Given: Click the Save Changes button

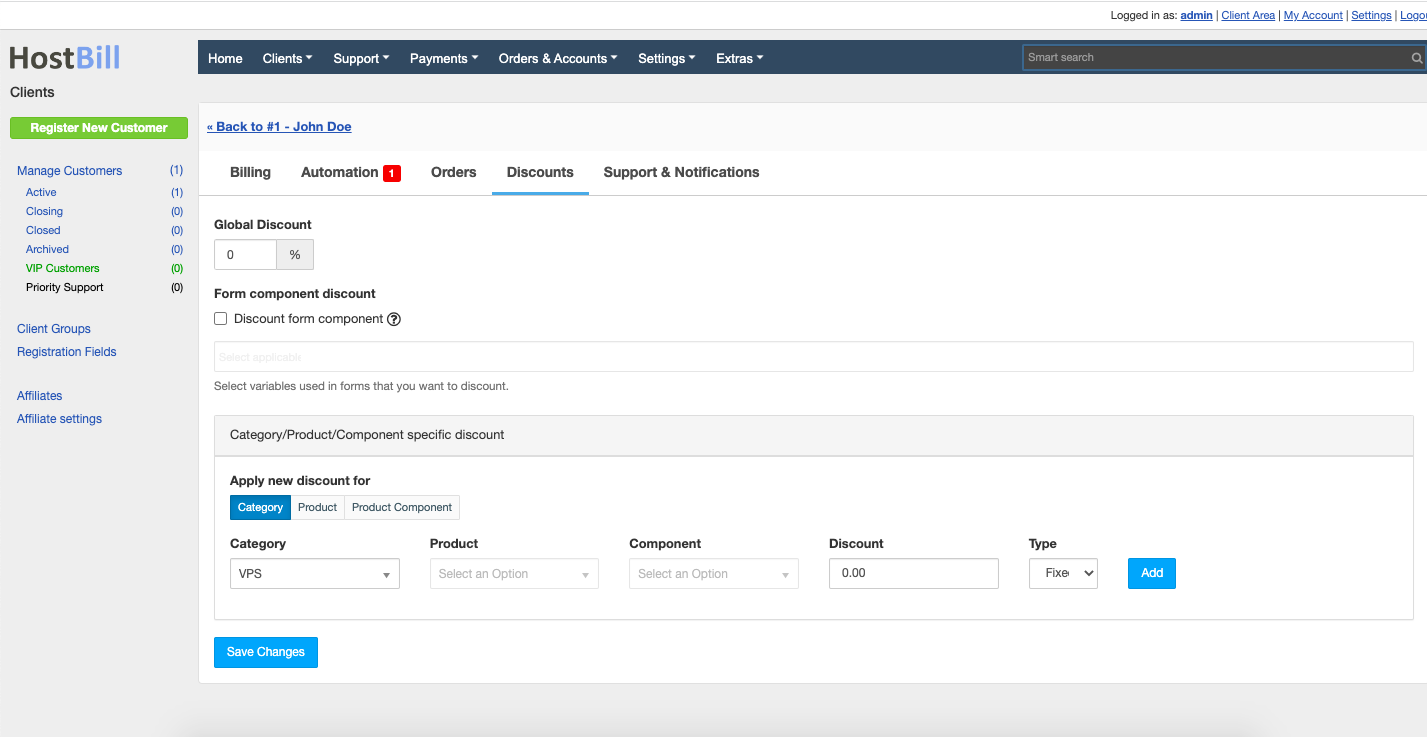Looking at the screenshot, I should coord(265,652).
